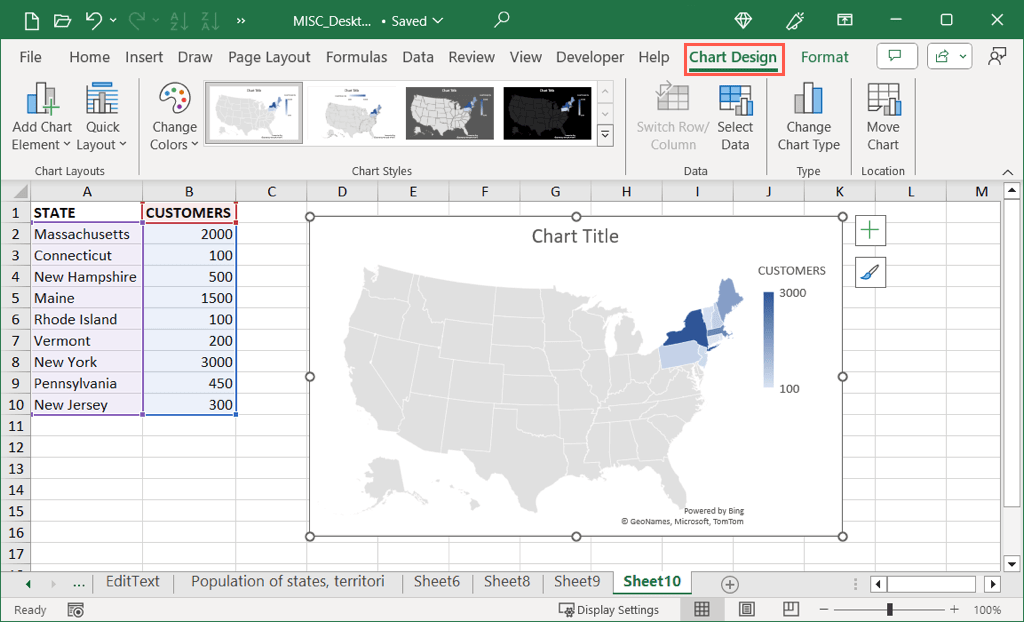This screenshot has height=622, width=1024.
Task: Select the dark black map style thumbnail
Action: point(548,111)
